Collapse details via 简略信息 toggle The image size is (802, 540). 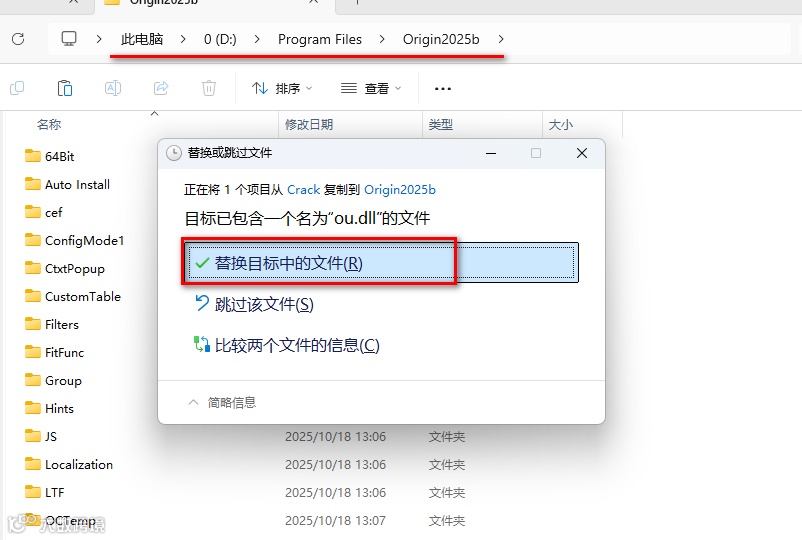222,402
